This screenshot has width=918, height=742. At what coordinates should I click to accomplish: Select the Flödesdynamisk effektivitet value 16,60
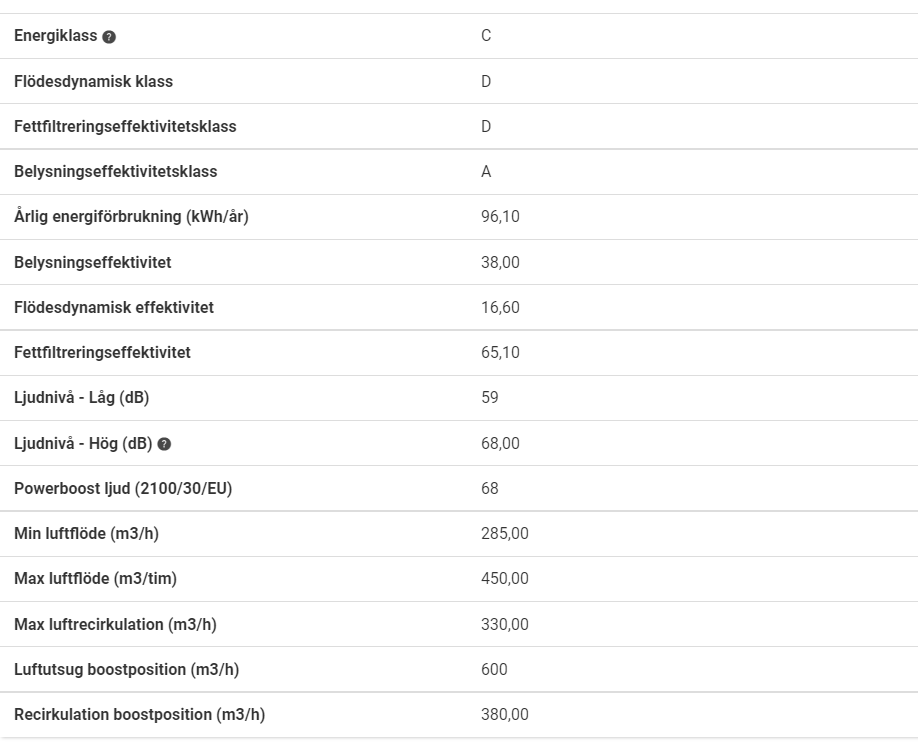(501, 307)
